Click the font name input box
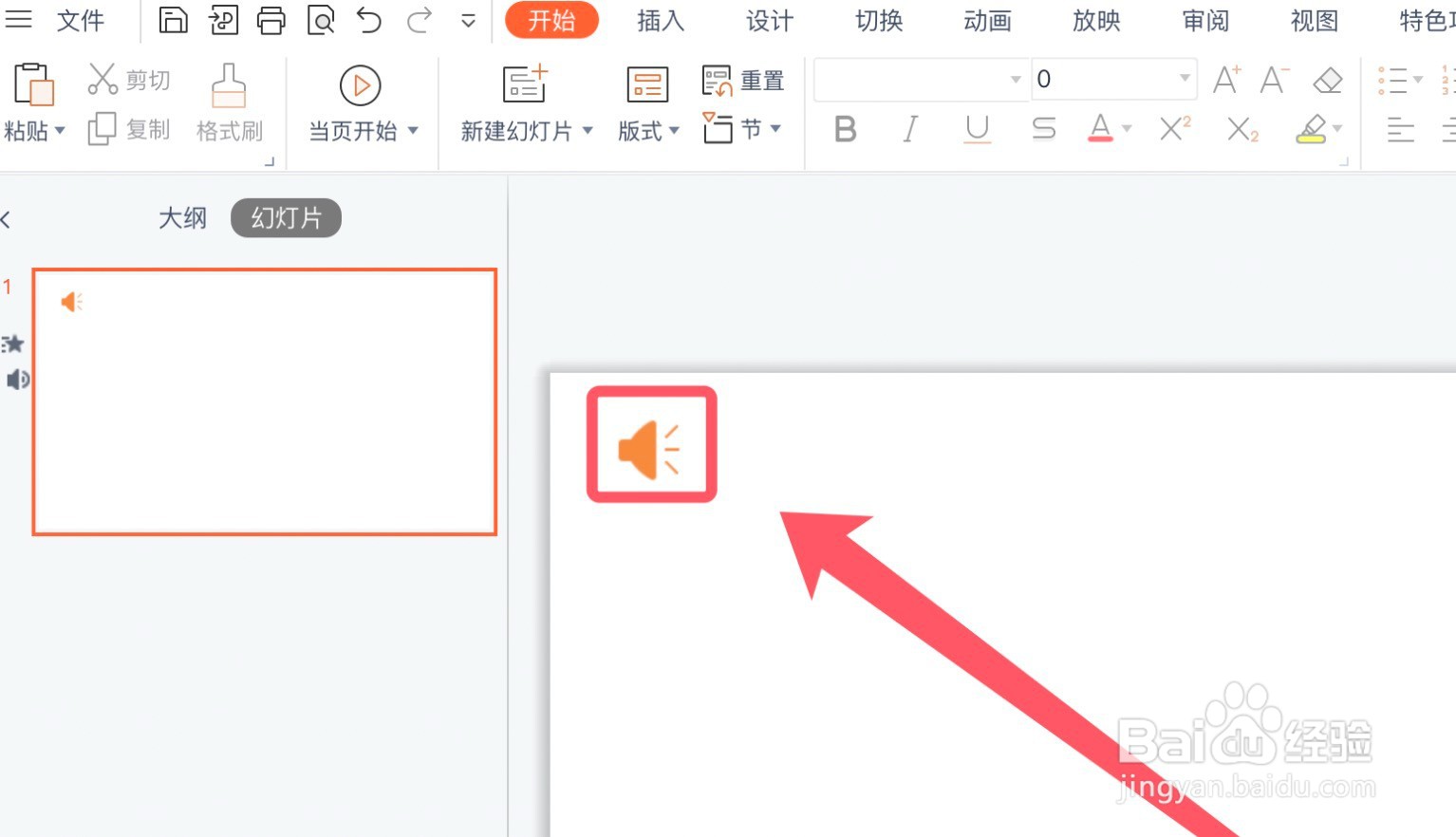This screenshot has width=1456, height=837. [x=909, y=79]
